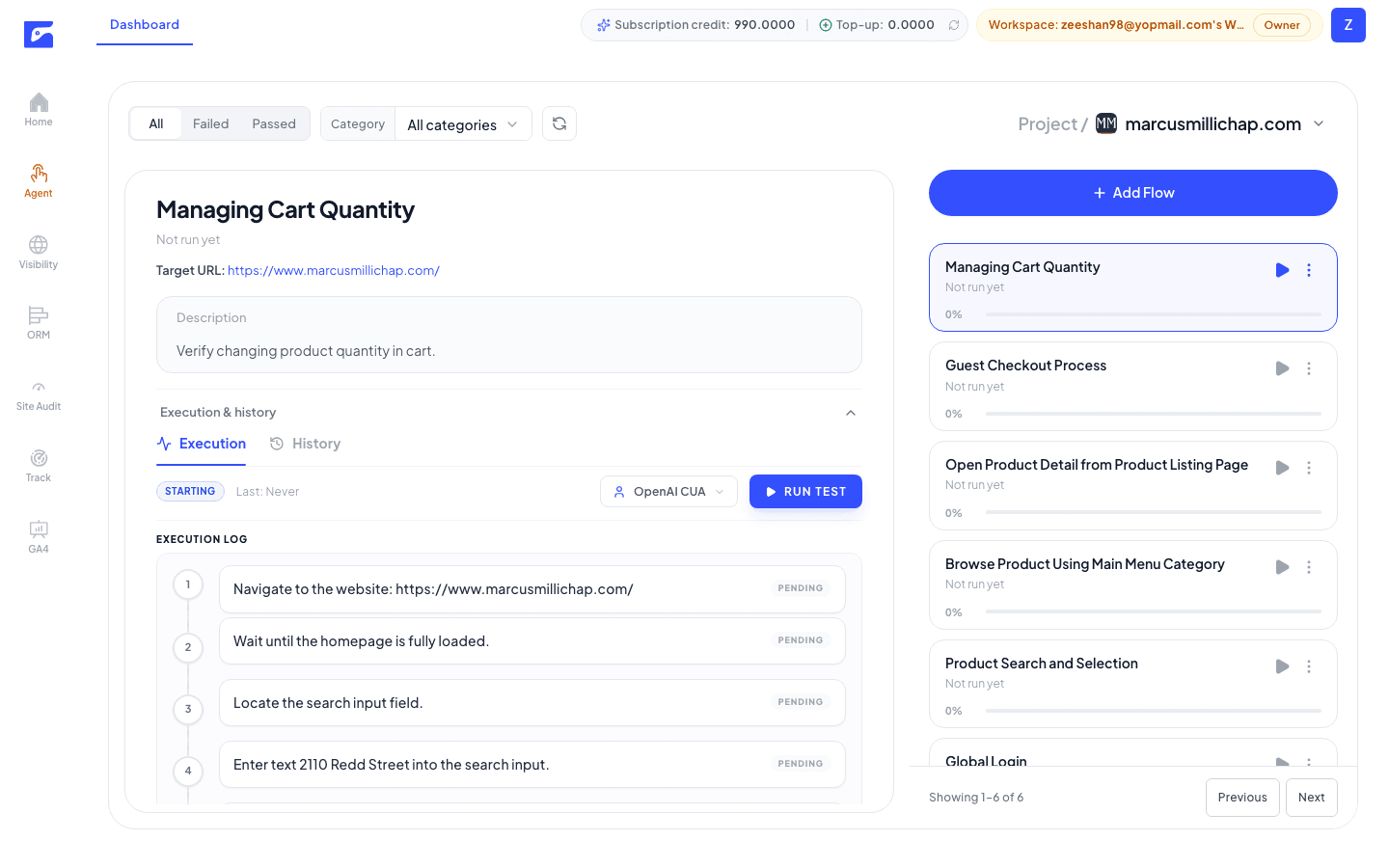Filter flows by Passed
This screenshot has width=1389, height=868.
pyautogui.click(x=274, y=123)
